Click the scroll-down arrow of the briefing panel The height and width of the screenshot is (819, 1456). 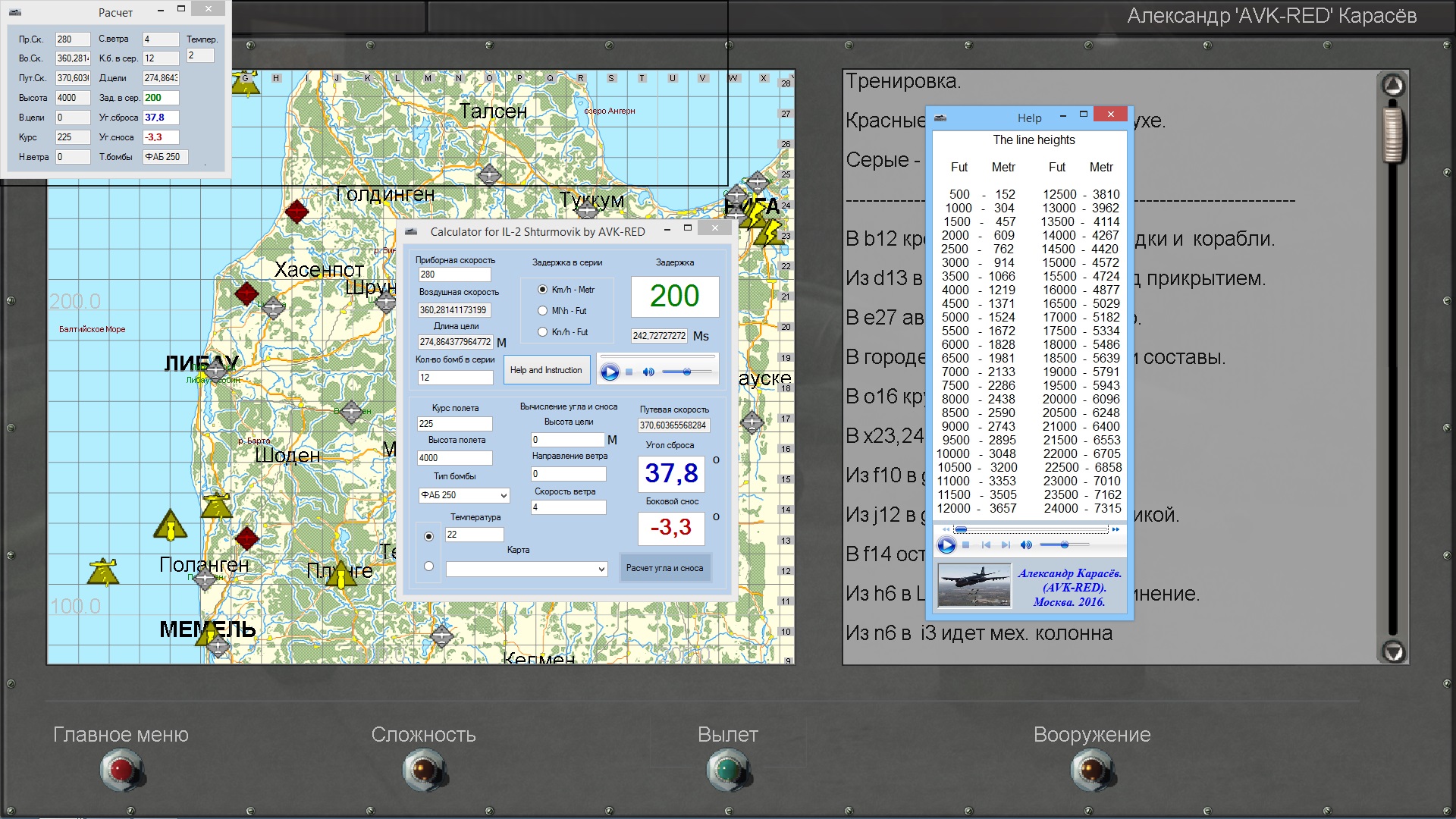[1393, 651]
